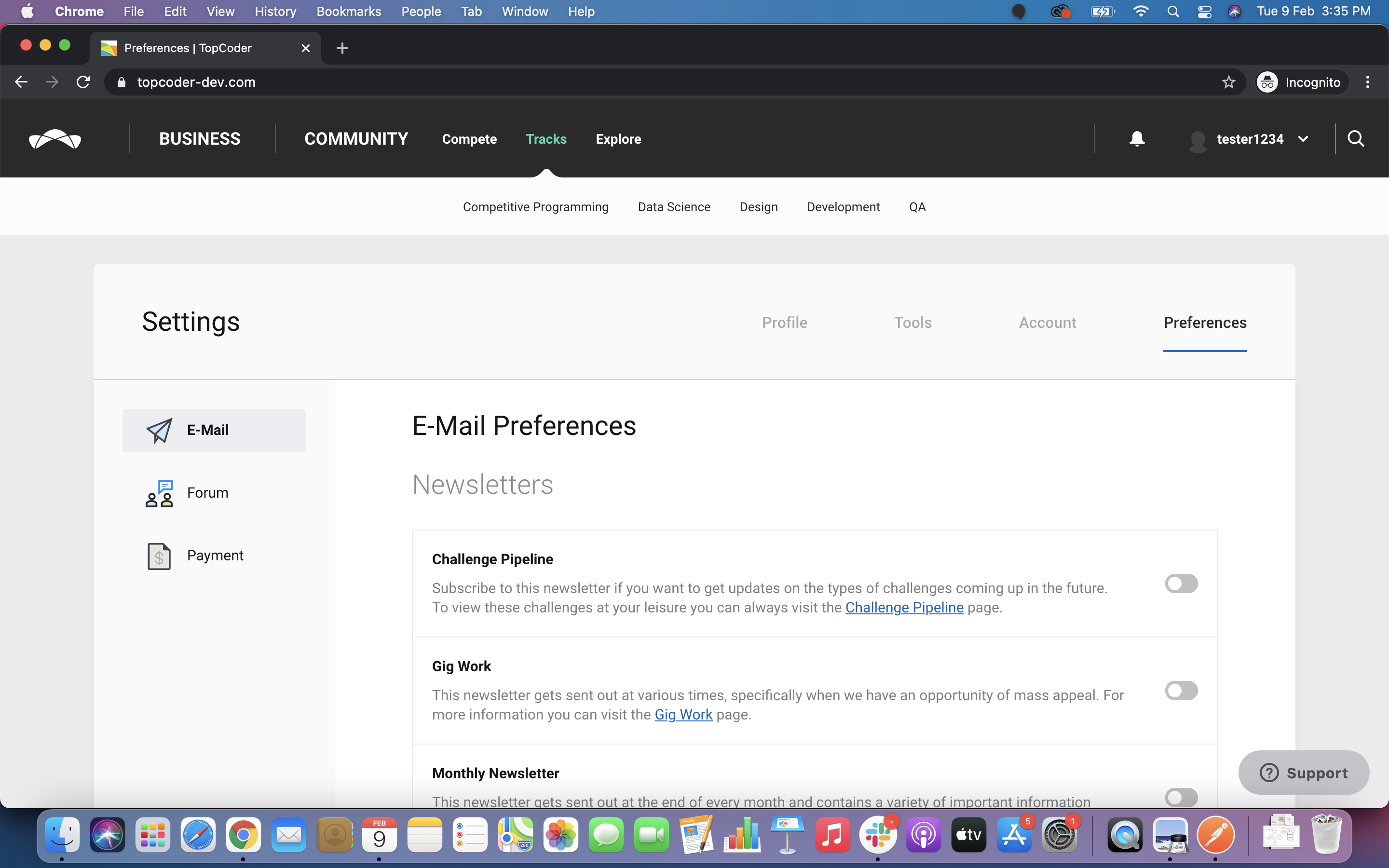Open Chrome three-dot menu

coord(1368,82)
